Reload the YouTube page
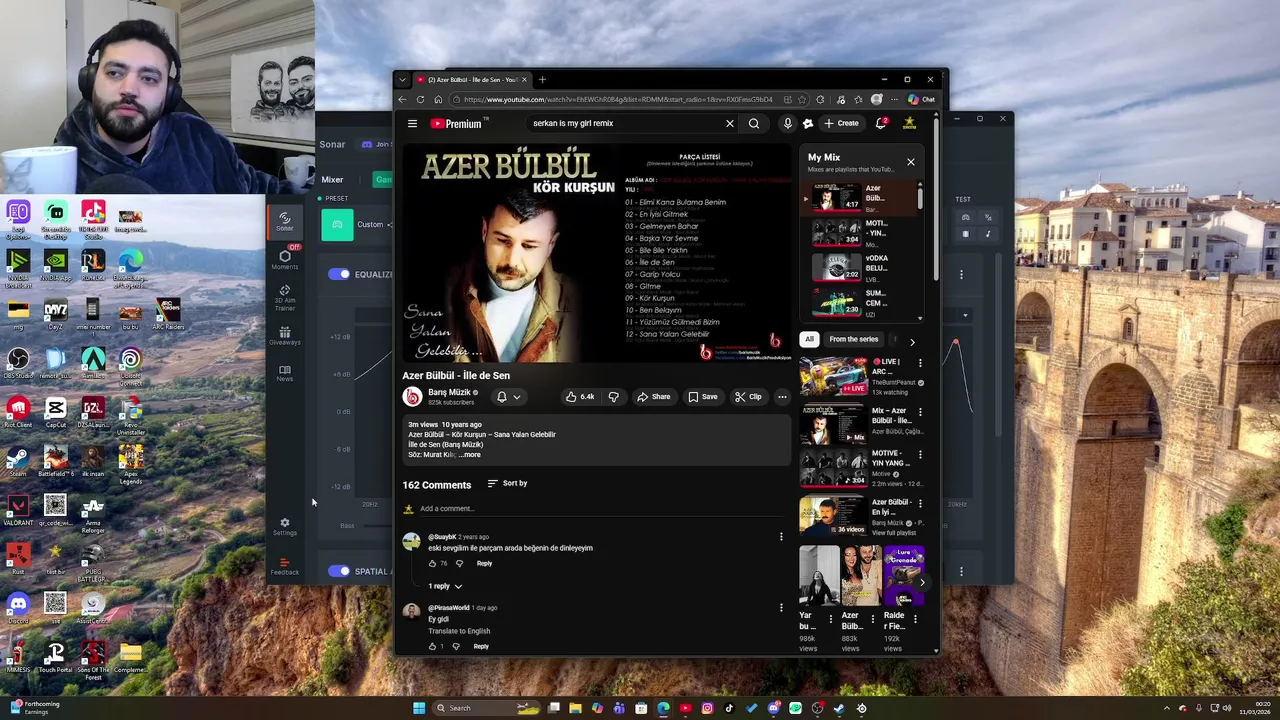Image resolution: width=1280 pixels, height=720 pixels. [x=420, y=99]
